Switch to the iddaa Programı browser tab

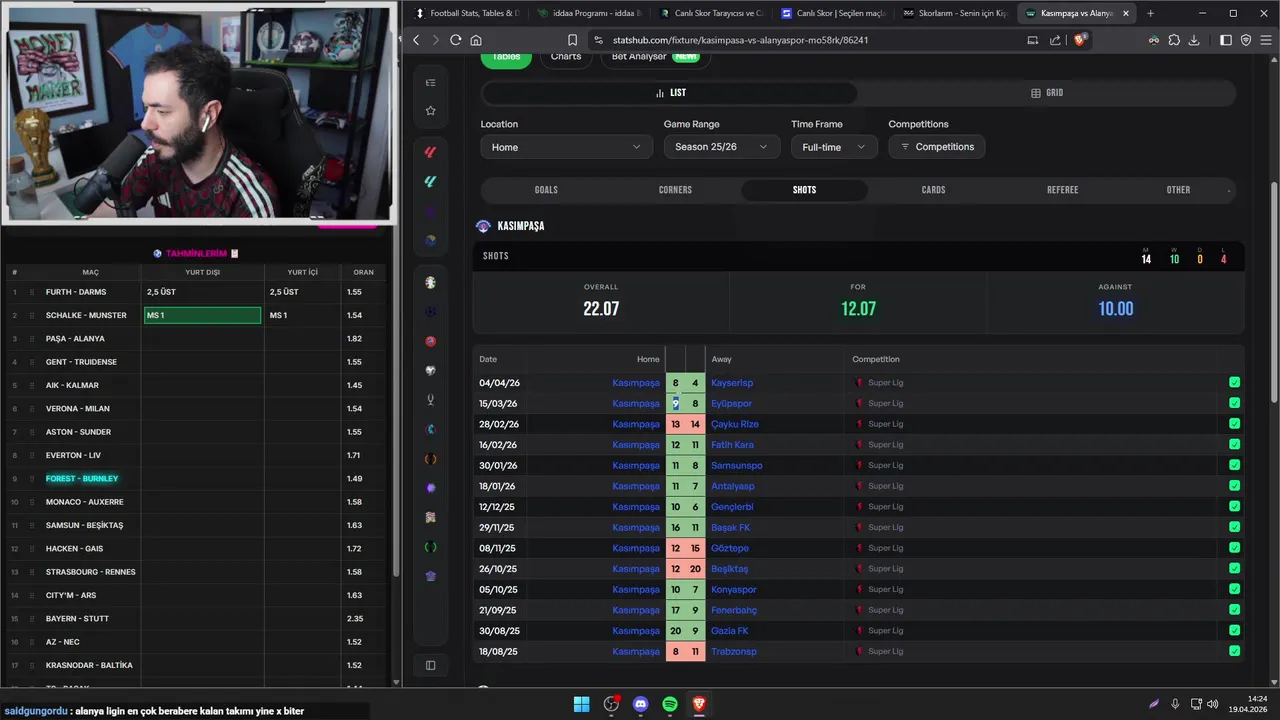(x=589, y=13)
